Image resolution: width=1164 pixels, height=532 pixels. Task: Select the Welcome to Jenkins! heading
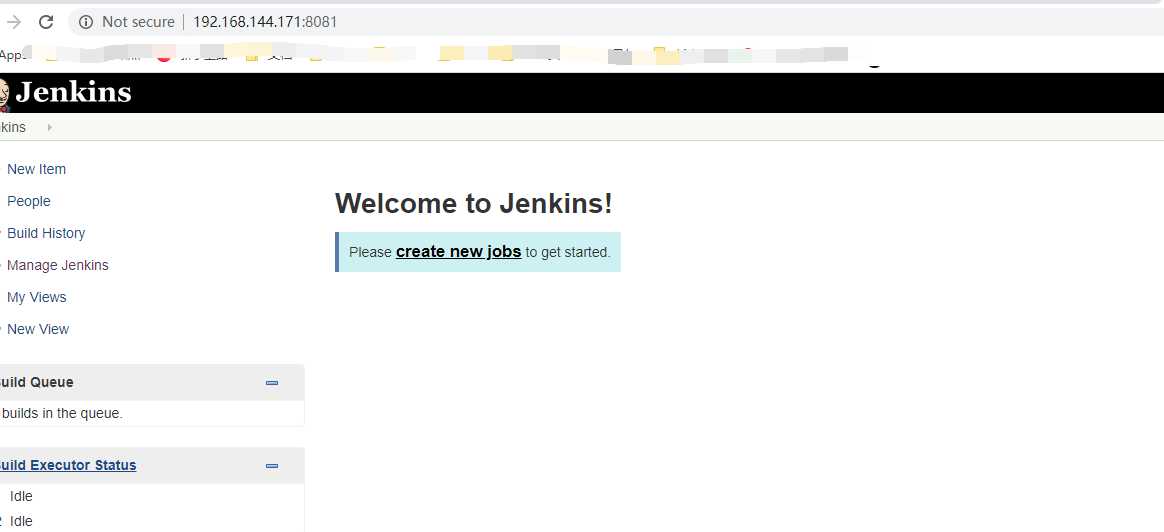point(474,203)
